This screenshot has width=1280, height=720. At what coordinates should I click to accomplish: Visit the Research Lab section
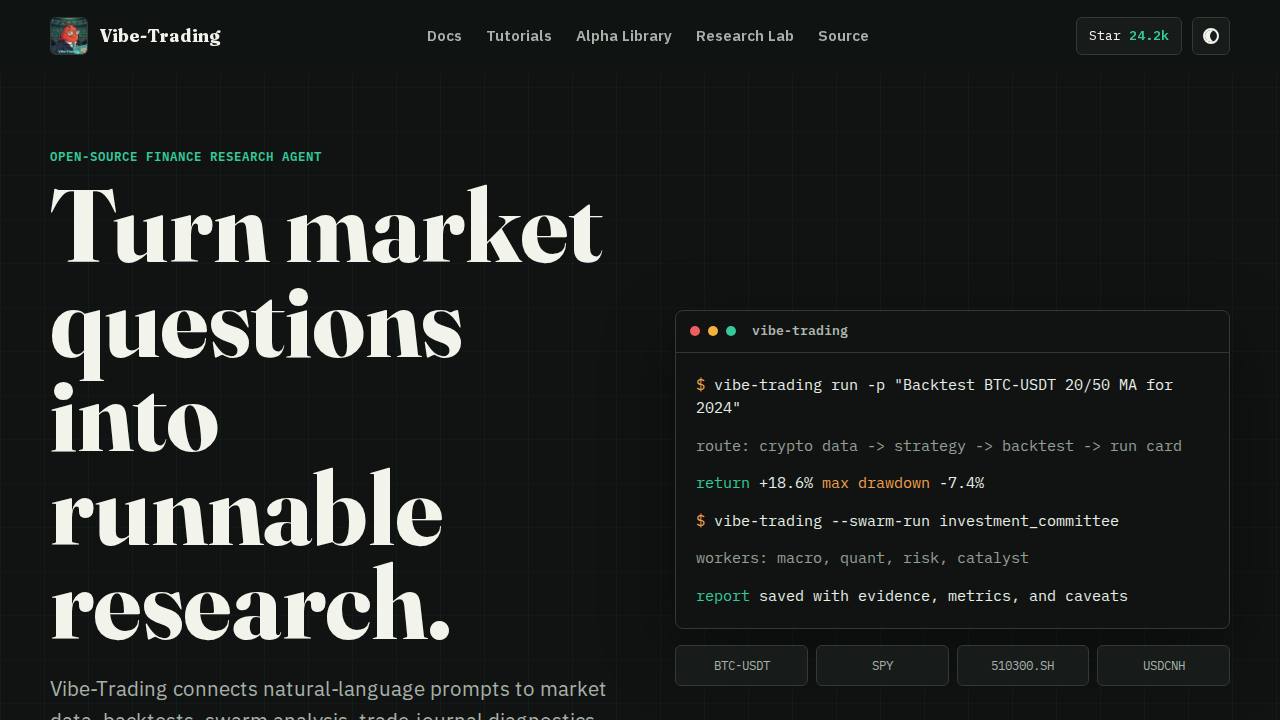click(x=745, y=36)
